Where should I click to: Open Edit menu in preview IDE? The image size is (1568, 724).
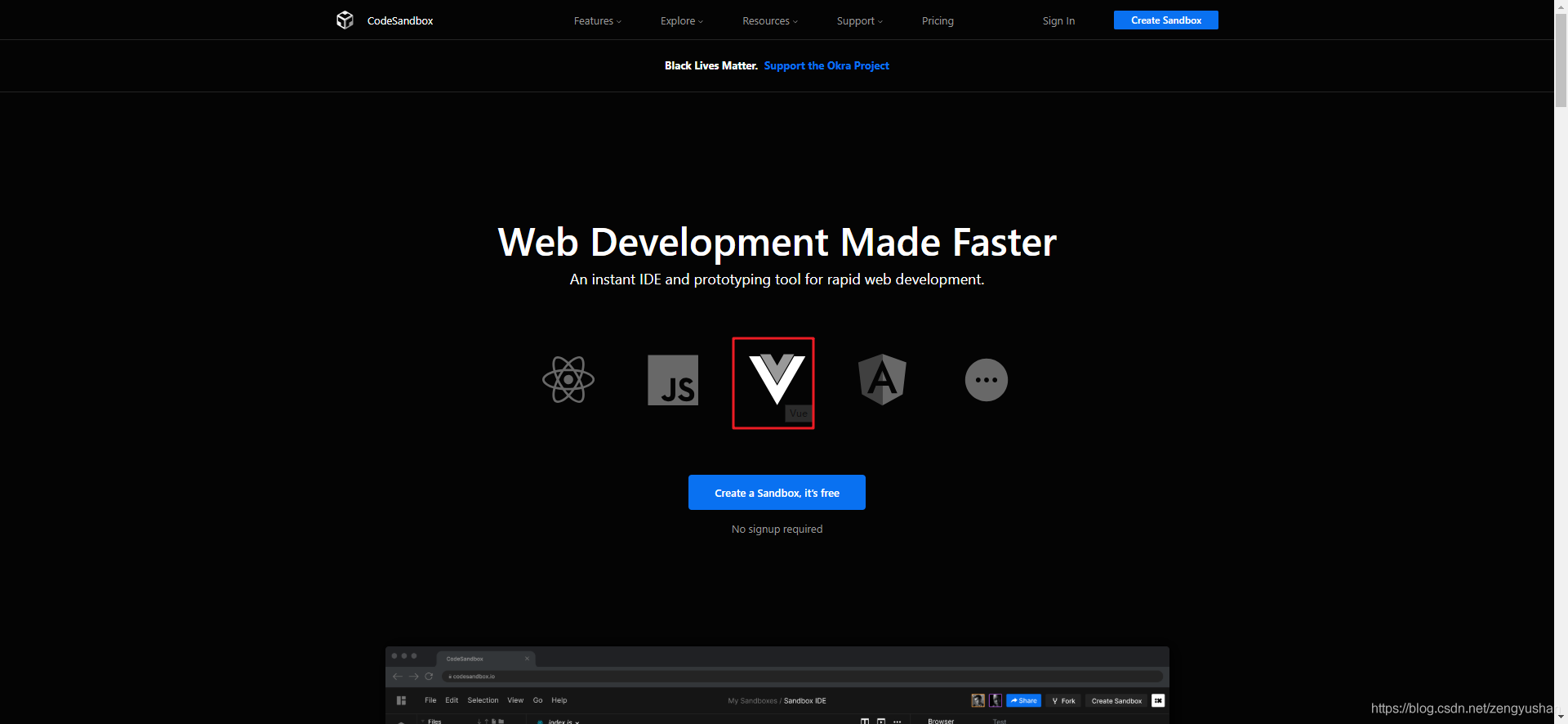[x=452, y=700]
